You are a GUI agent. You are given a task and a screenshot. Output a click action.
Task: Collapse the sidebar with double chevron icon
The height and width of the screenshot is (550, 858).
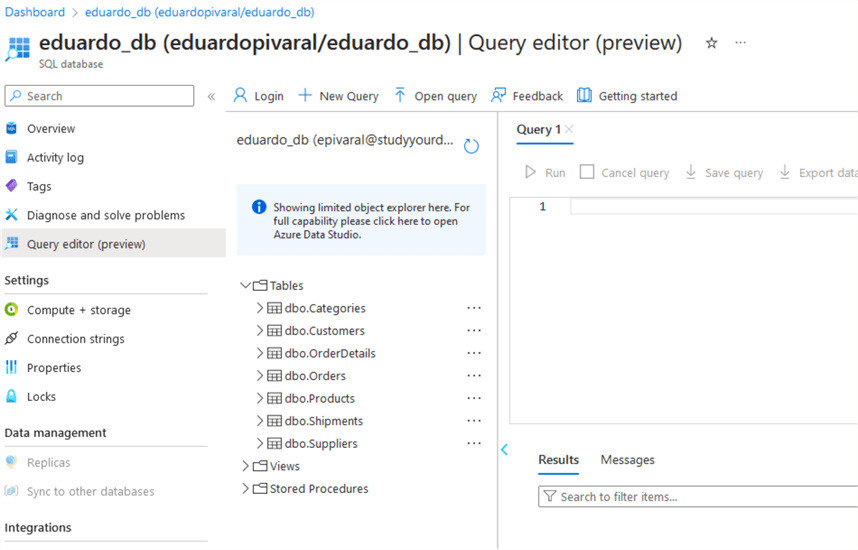pyautogui.click(x=211, y=97)
